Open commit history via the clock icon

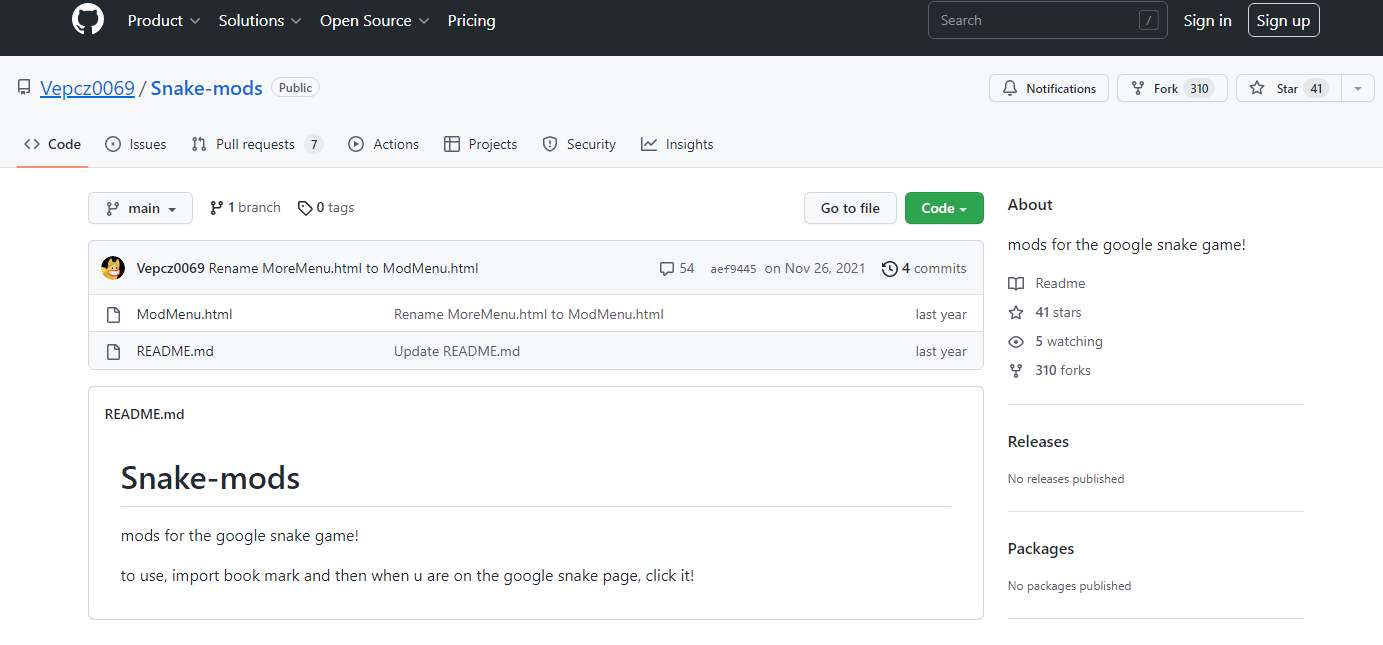click(x=889, y=268)
